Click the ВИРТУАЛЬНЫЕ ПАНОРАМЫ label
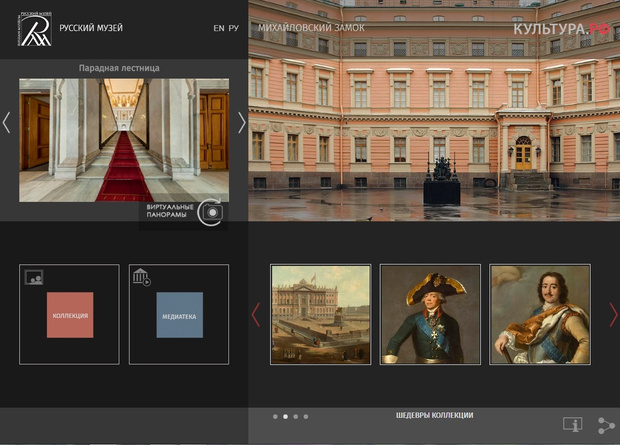620x445 pixels. tap(170, 211)
